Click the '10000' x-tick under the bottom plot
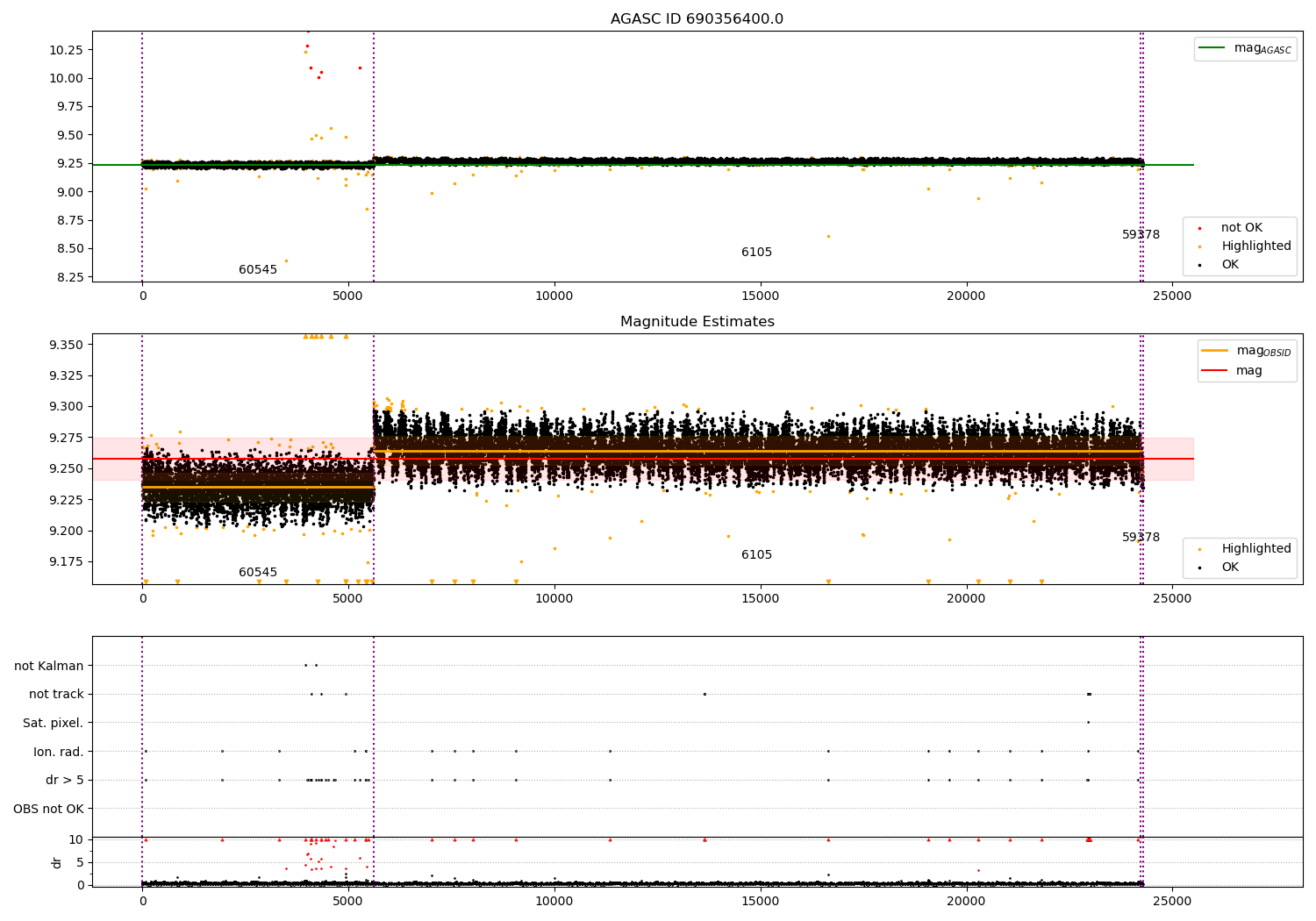This screenshot has height=921, width=1316. (x=554, y=901)
